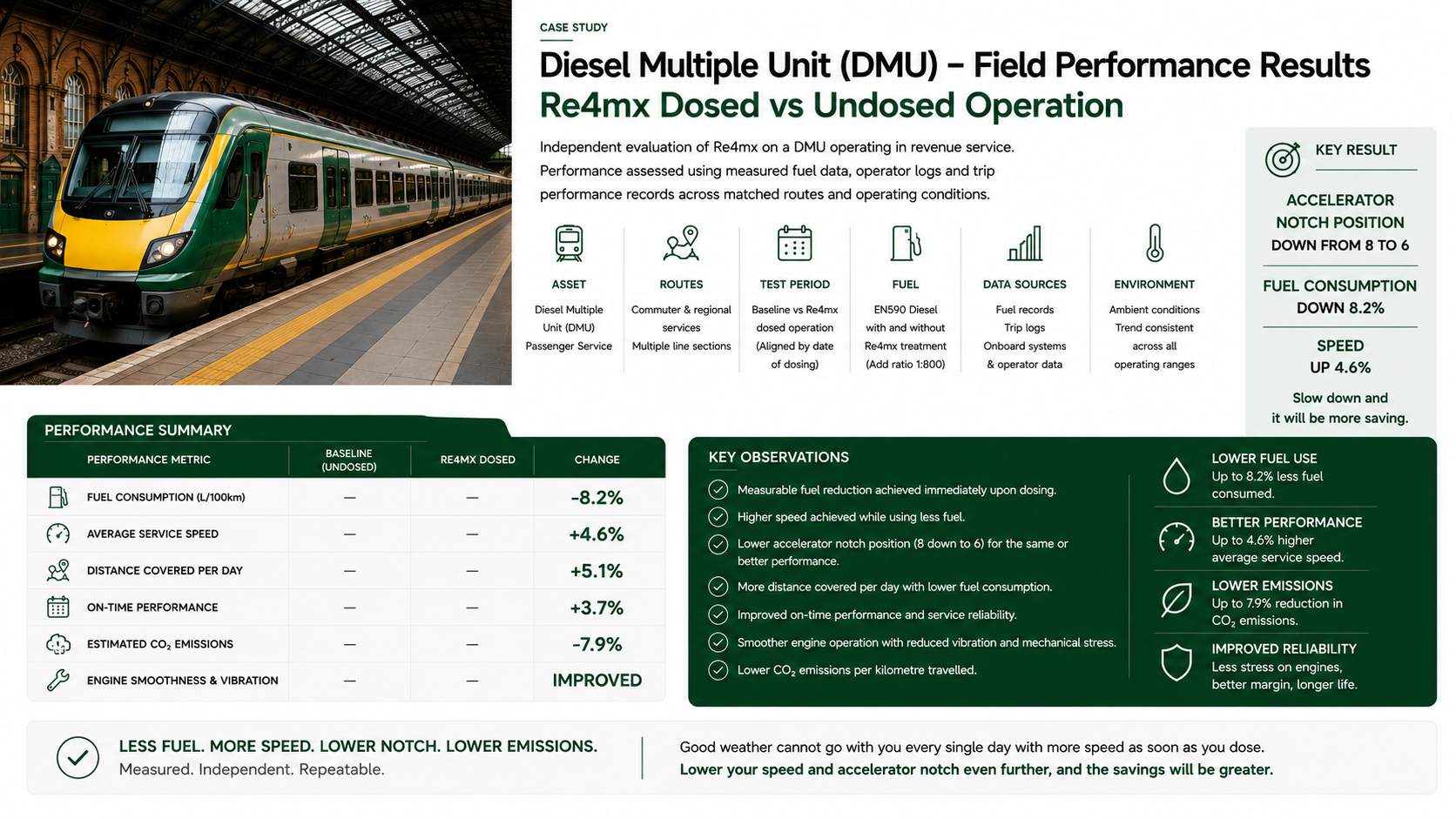Click the PERFORMANCE METRIC column header
Screen dimensions: 1456x819
coord(149,460)
